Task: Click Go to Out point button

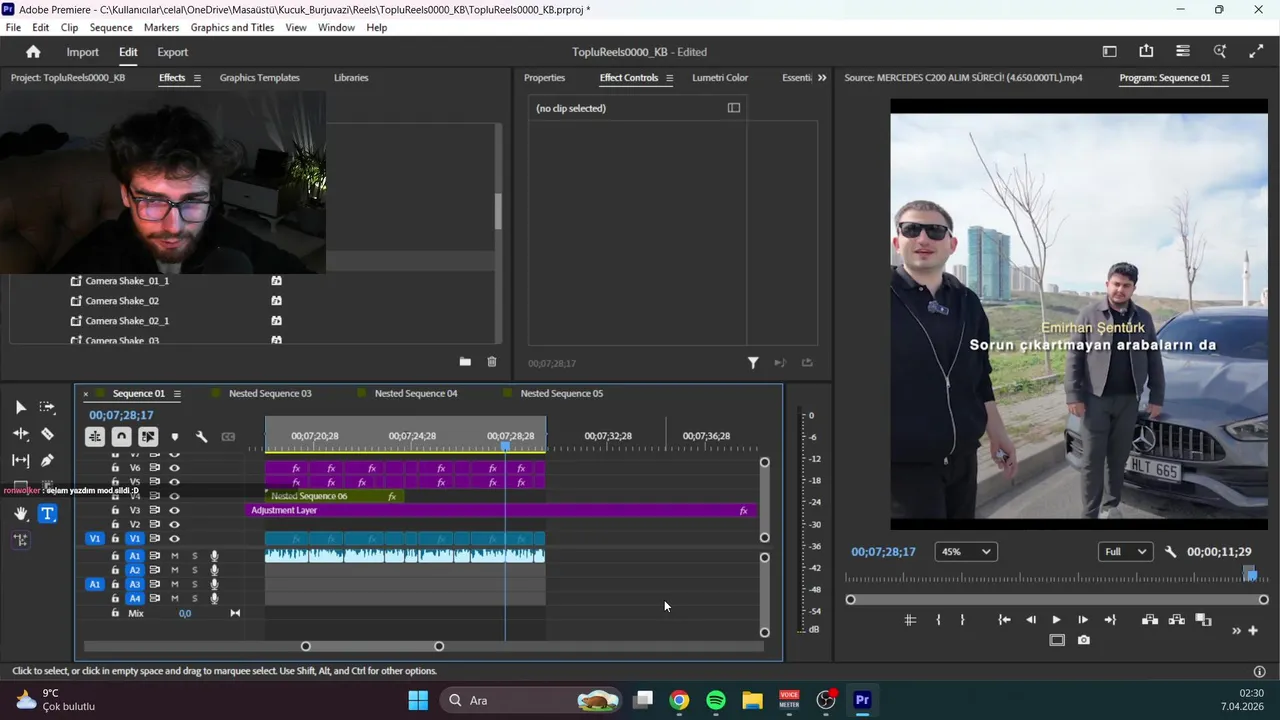Action: point(1110,620)
